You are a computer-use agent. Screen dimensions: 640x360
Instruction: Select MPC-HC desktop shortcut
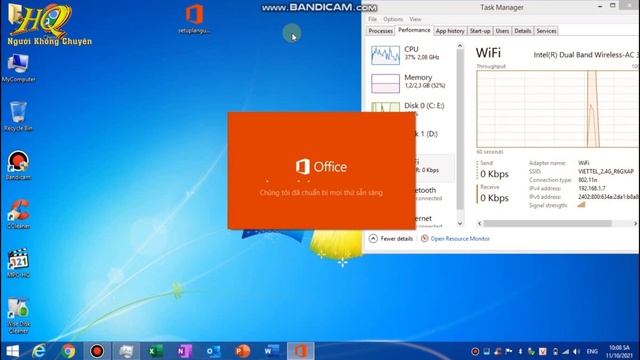(18, 263)
